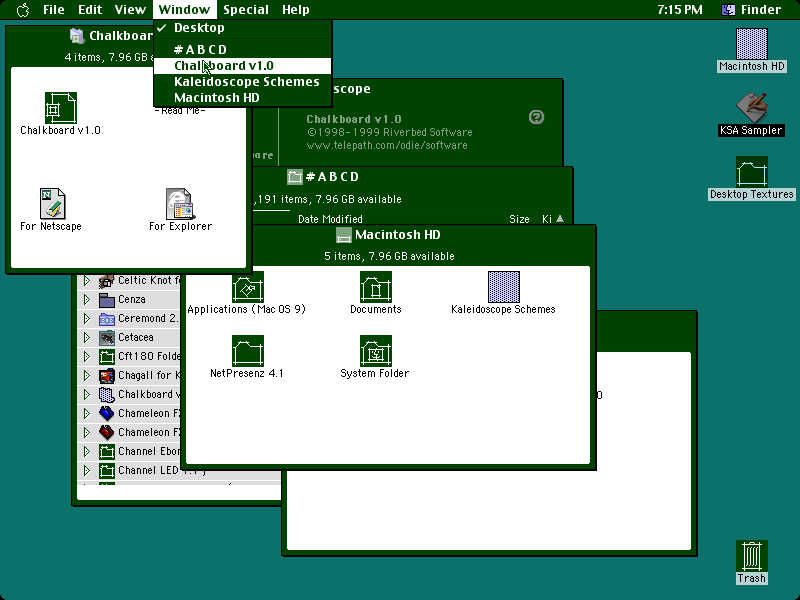Click folder icon beside # A B C D title

tap(295, 177)
